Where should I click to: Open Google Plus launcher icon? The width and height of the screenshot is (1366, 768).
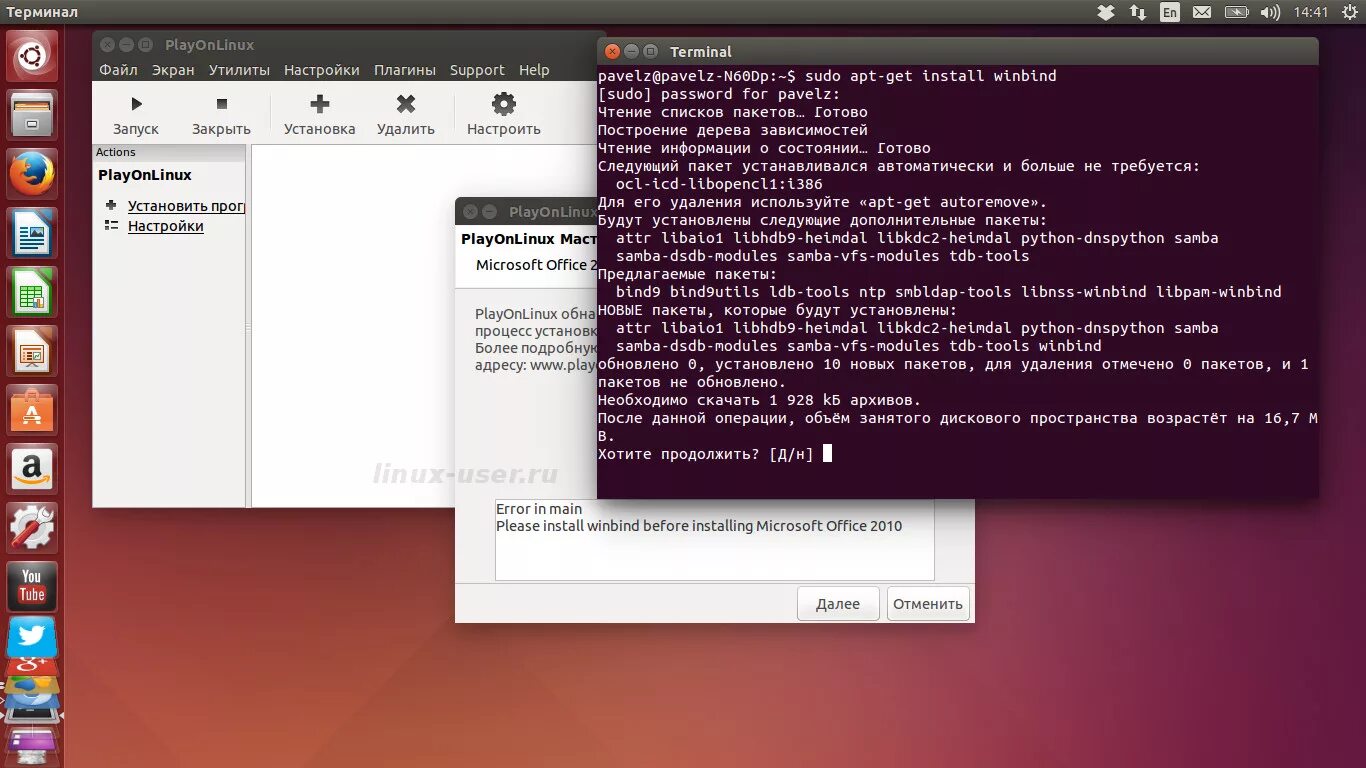(32, 666)
